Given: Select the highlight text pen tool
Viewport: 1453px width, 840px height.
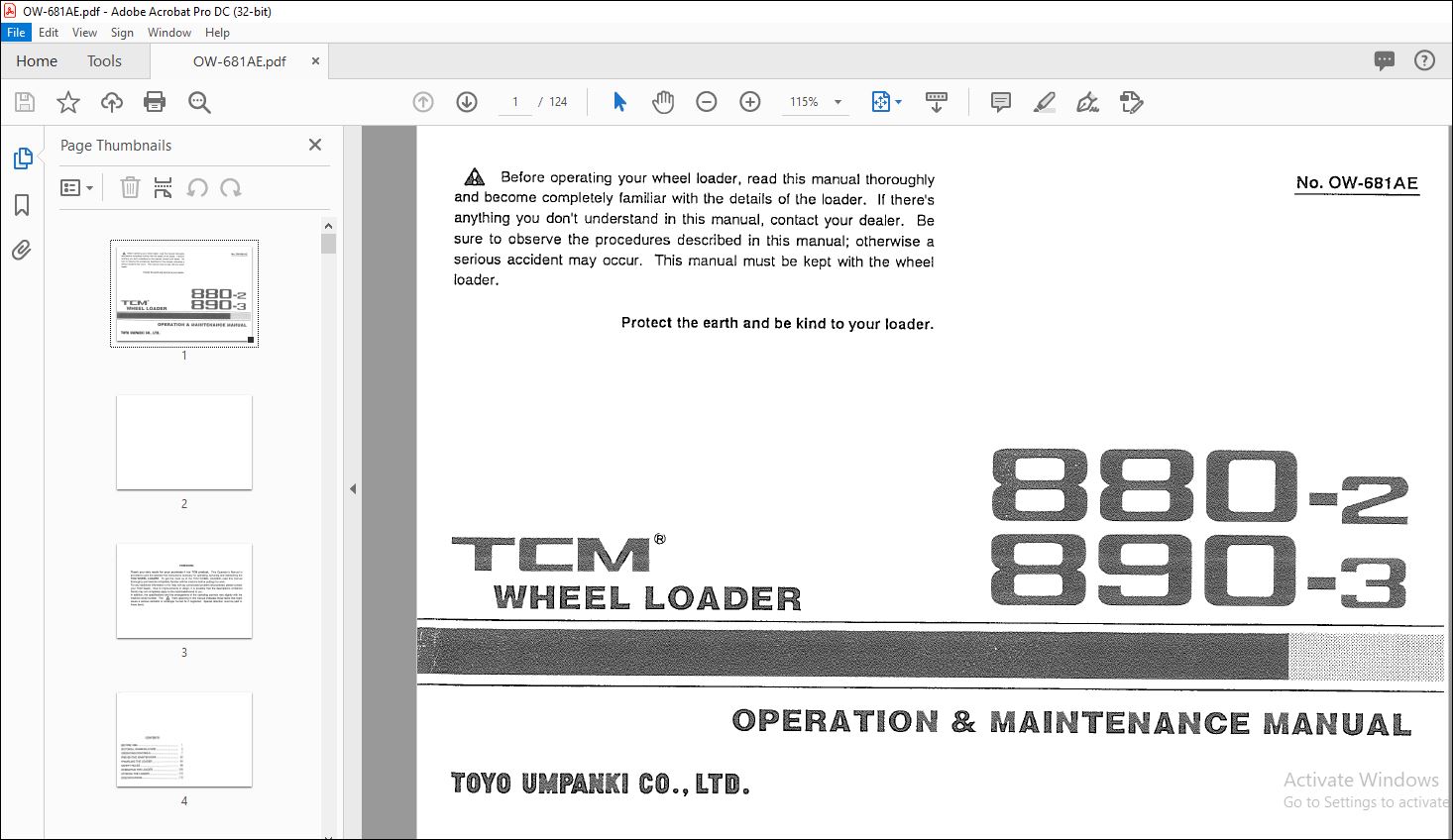Looking at the screenshot, I should click(1045, 102).
